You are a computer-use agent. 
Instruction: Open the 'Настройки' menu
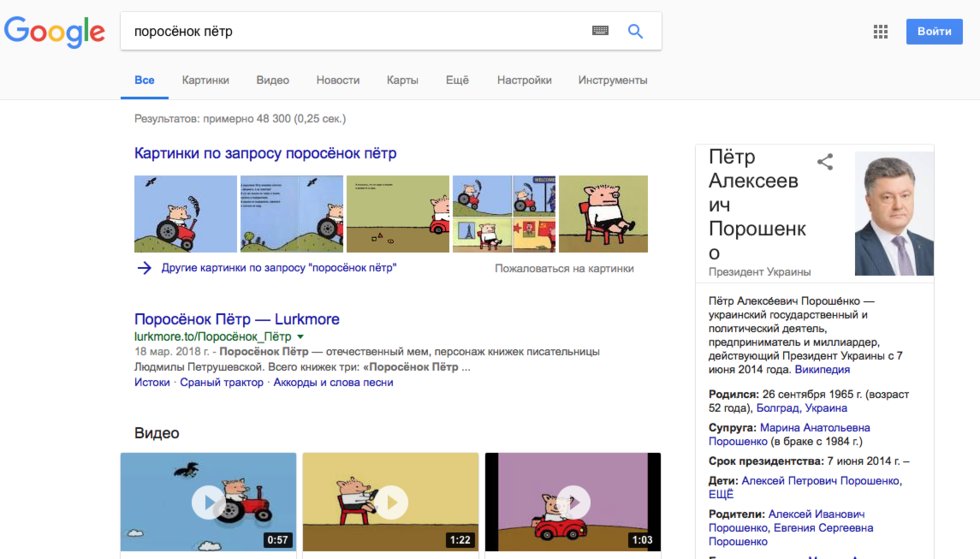[524, 80]
